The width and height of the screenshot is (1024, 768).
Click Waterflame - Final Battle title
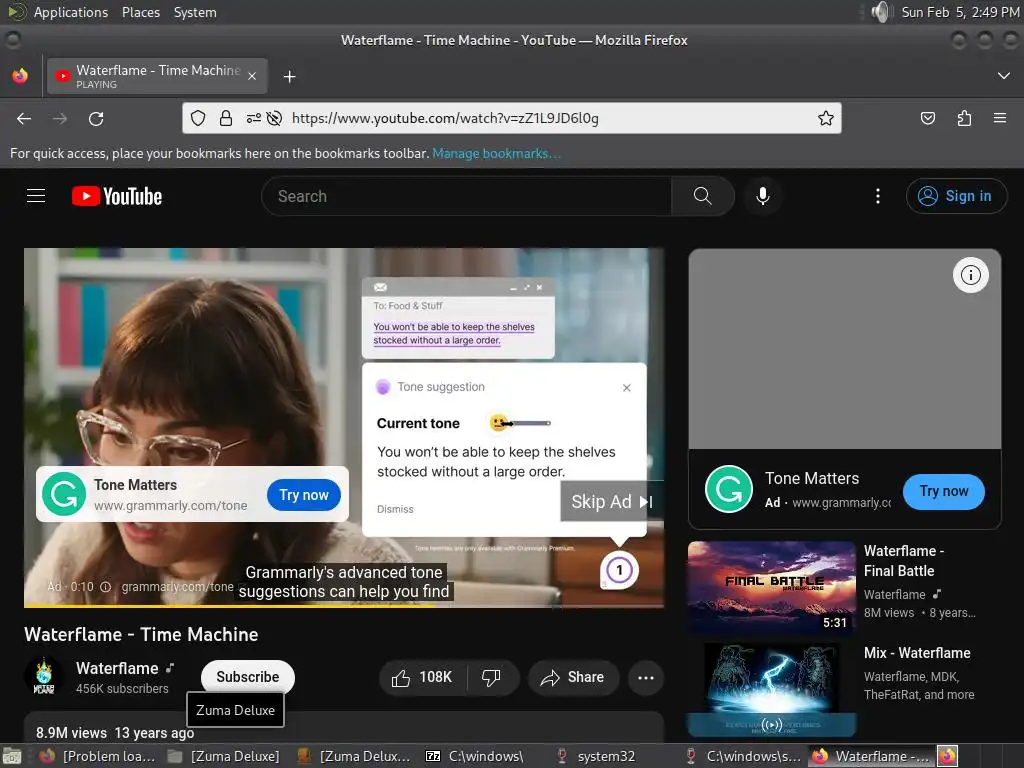tap(904, 561)
